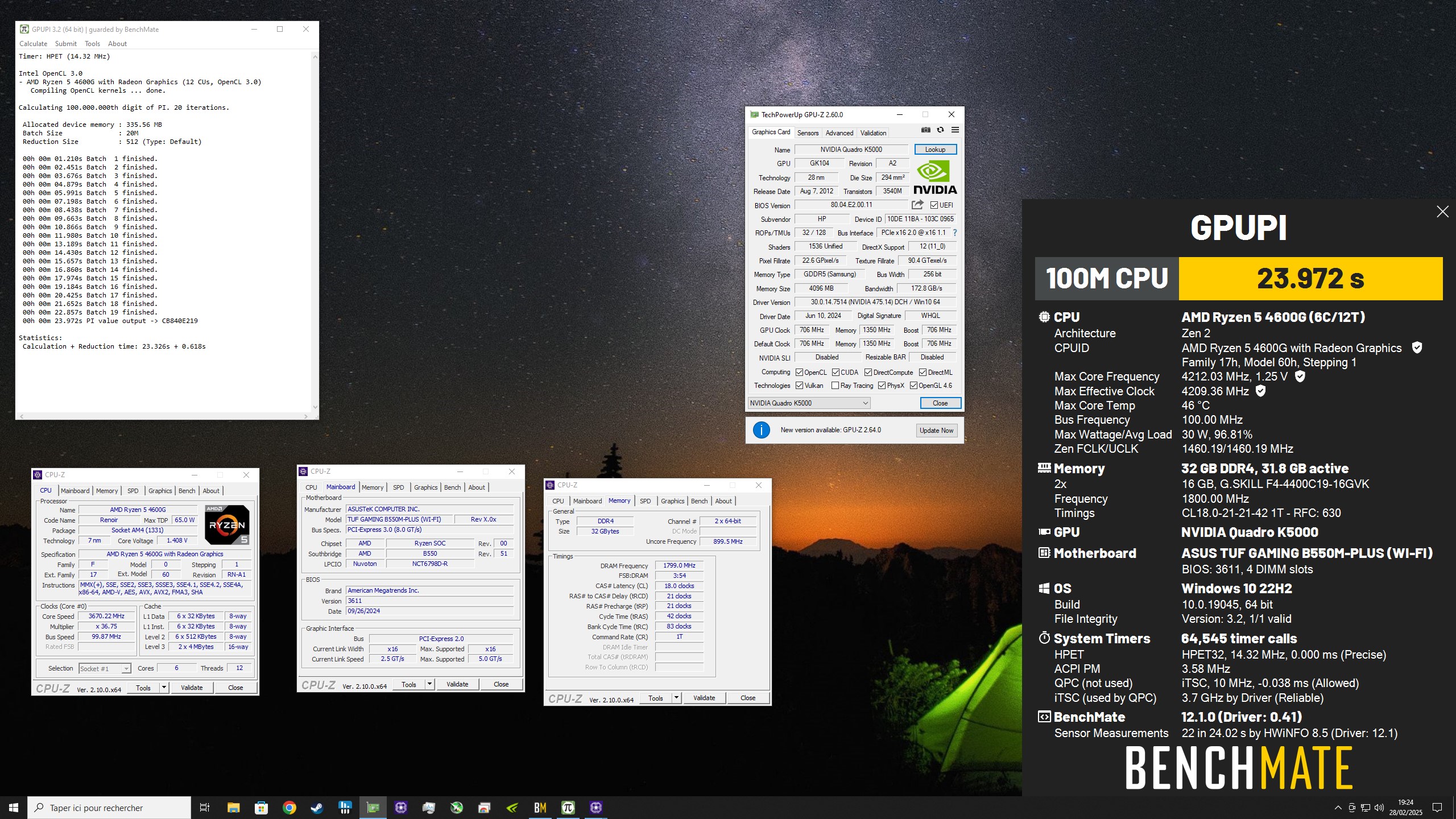Open the SPD tab in CPU-Z Memory window
Screen dimensions: 1456x819
coord(645,501)
